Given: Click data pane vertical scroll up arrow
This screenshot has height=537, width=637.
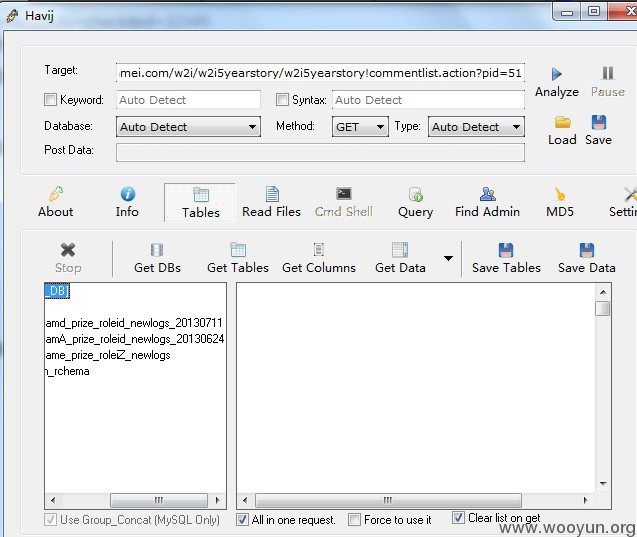Looking at the screenshot, I should [x=603, y=292].
